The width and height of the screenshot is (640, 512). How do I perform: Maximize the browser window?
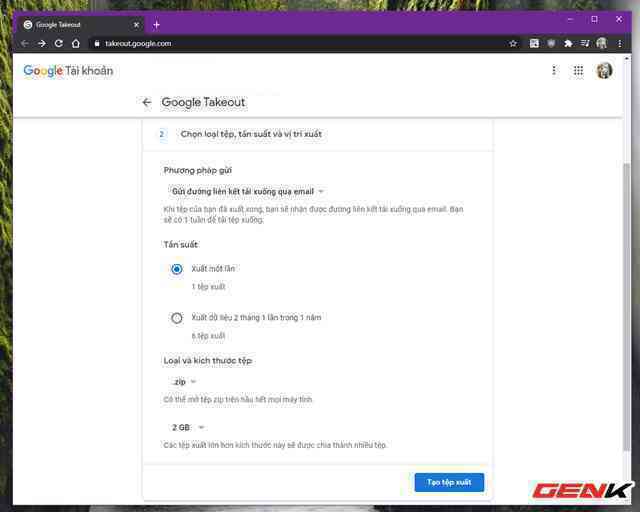[595, 20]
